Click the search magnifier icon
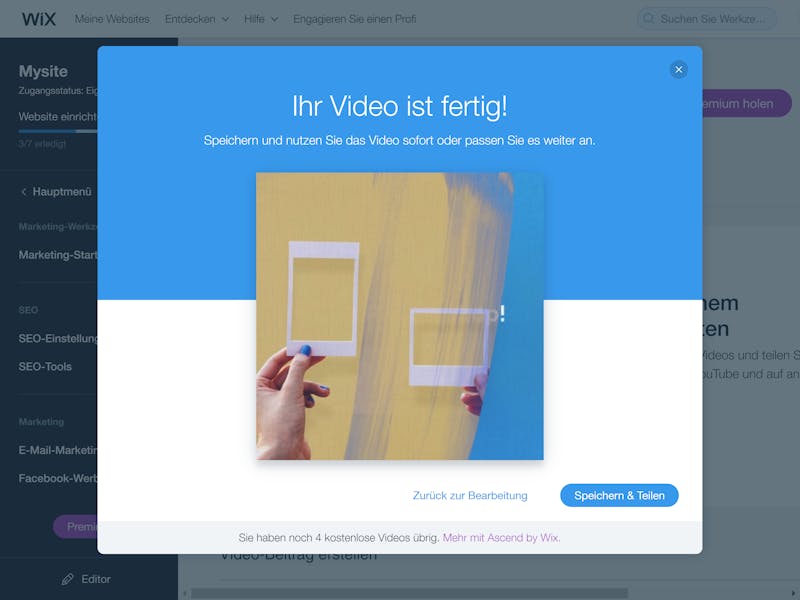The image size is (800, 600). pyautogui.click(x=648, y=18)
